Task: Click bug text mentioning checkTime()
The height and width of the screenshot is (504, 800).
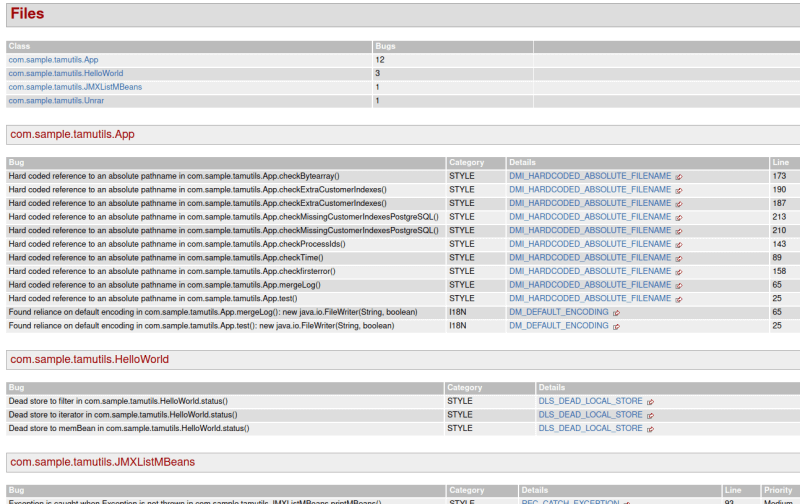Action: pos(166,258)
